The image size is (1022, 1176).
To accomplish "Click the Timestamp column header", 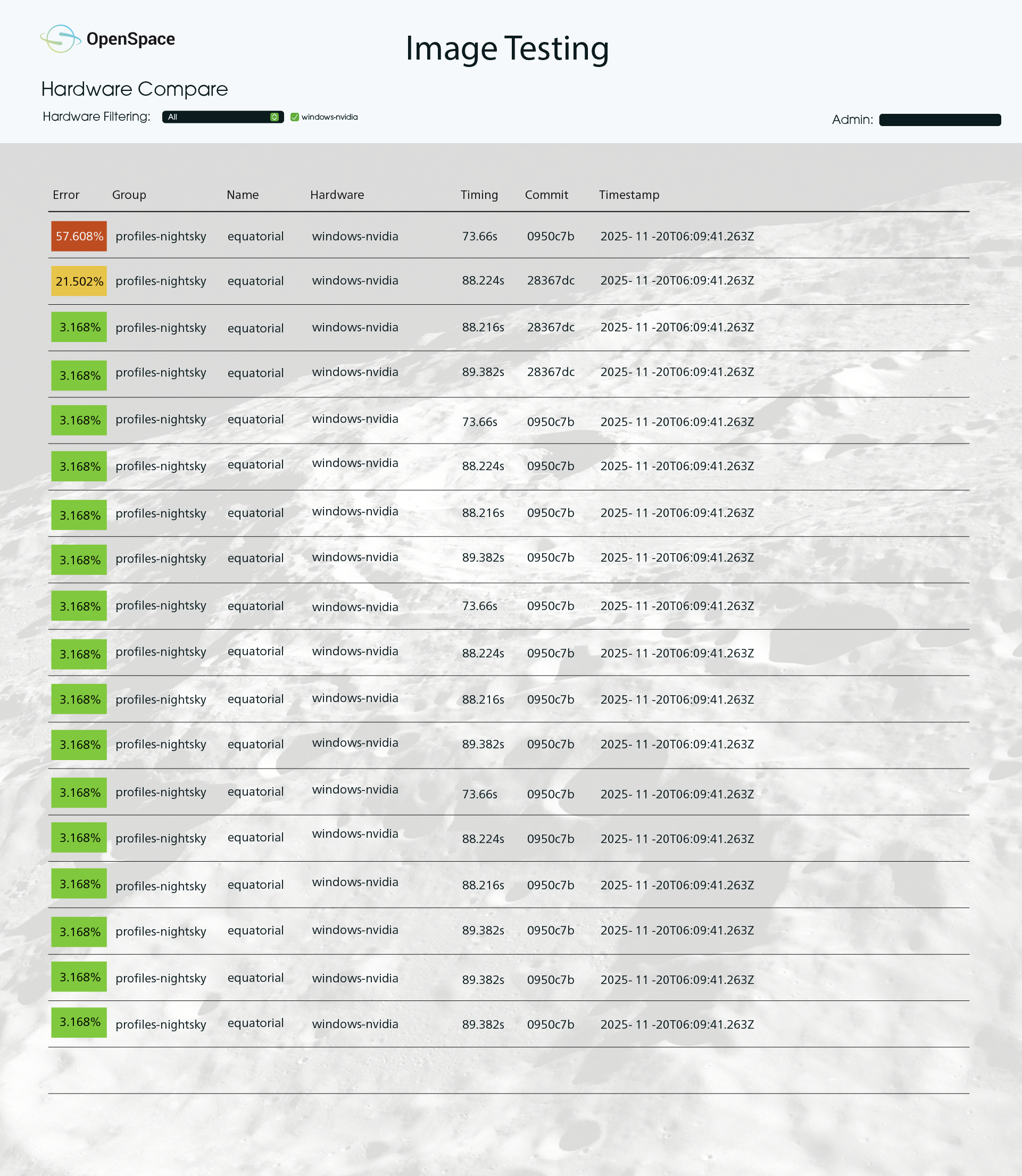I will pos(628,195).
